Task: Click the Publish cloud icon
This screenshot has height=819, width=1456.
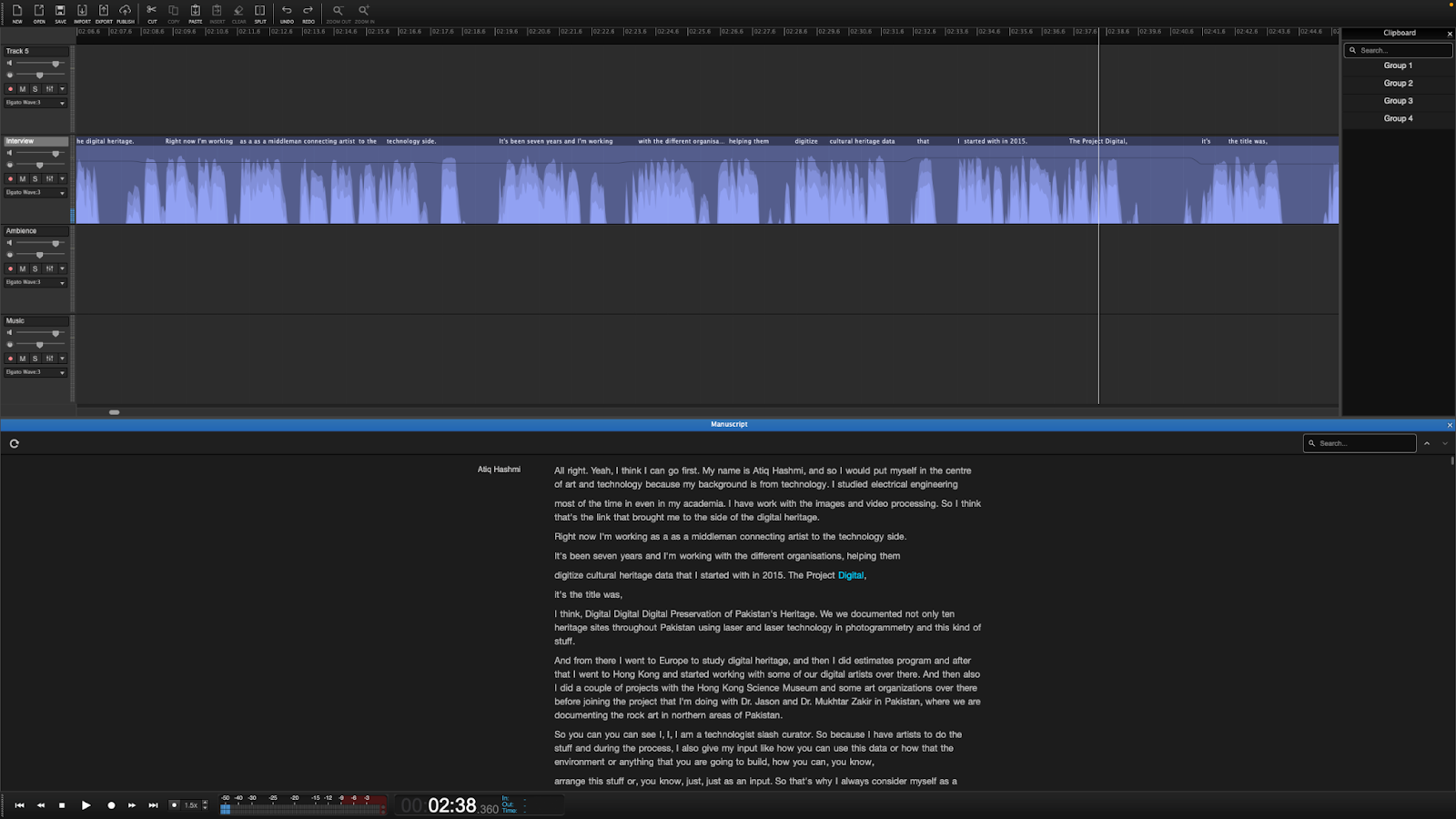Action: click(125, 14)
